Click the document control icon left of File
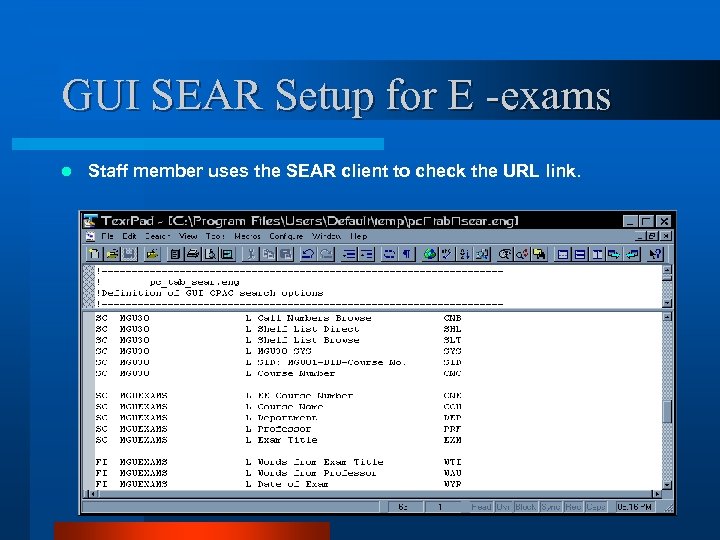The height and width of the screenshot is (540, 720). (x=90, y=236)
